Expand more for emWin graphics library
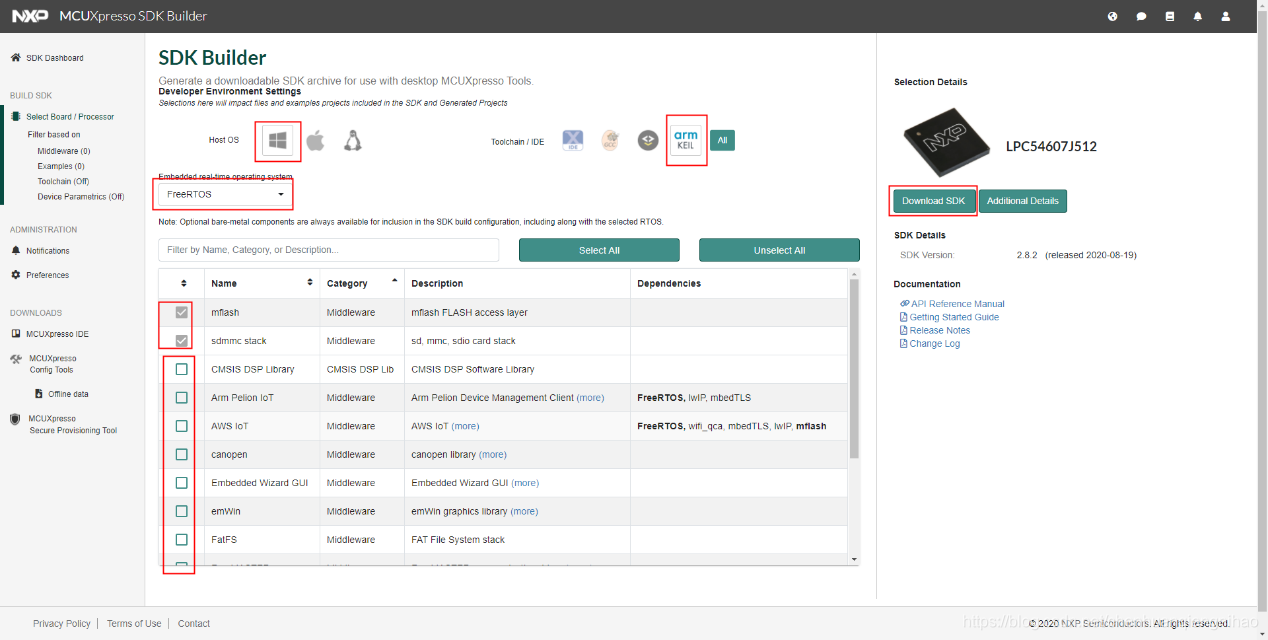1268x640 pixels. pyautogui.click(x=524, y=511)
